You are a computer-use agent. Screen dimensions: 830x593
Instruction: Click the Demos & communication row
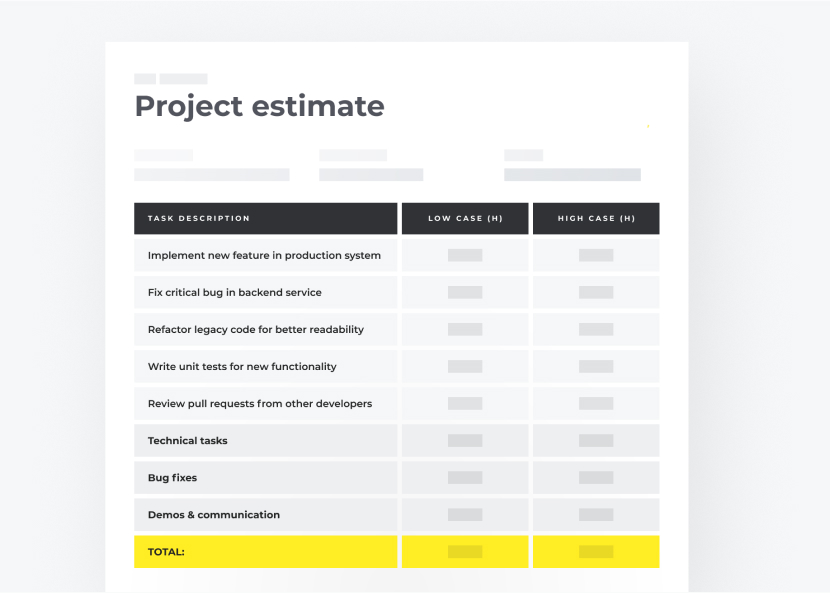[214, 514]
